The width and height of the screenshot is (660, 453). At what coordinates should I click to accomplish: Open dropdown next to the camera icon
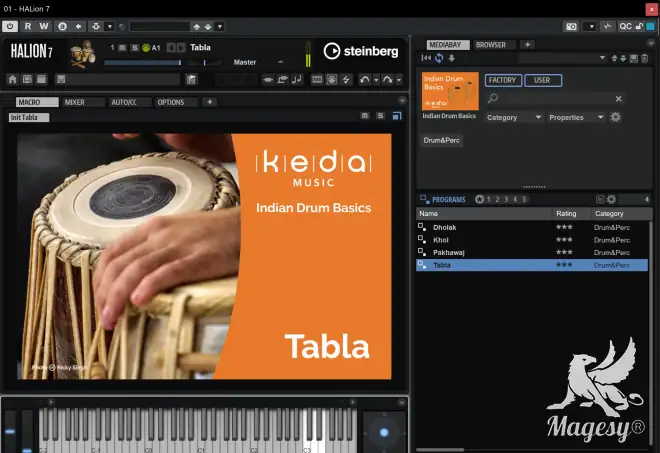591,27
